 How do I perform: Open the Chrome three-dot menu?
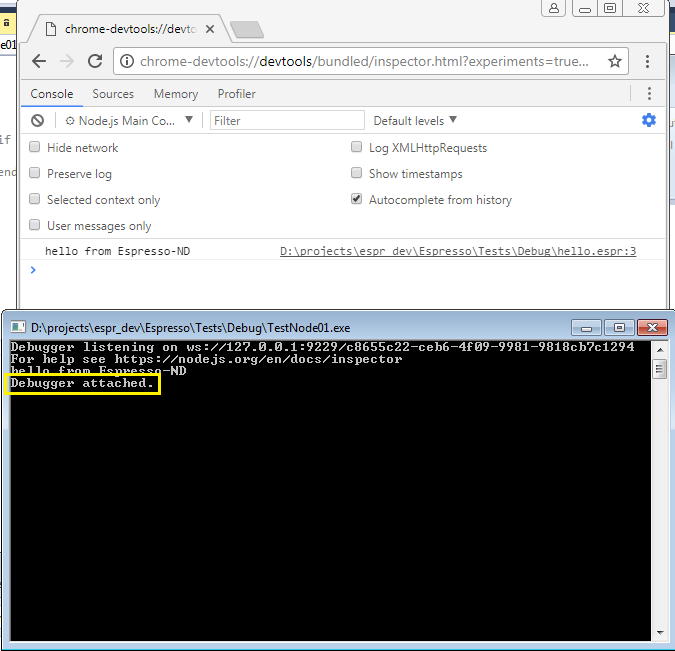click(x=647, y=61)
